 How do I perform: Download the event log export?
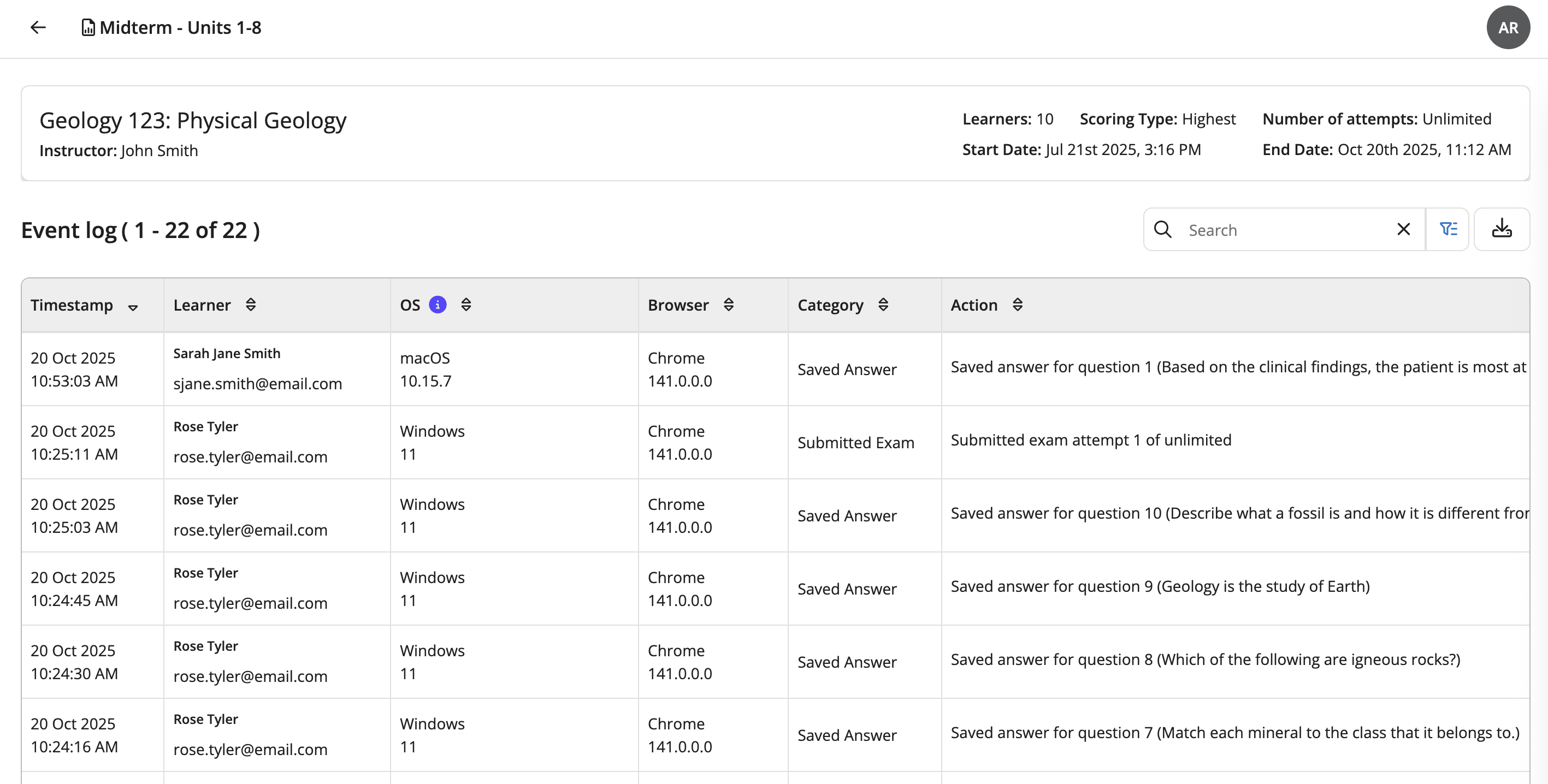tap(1501, 229)
